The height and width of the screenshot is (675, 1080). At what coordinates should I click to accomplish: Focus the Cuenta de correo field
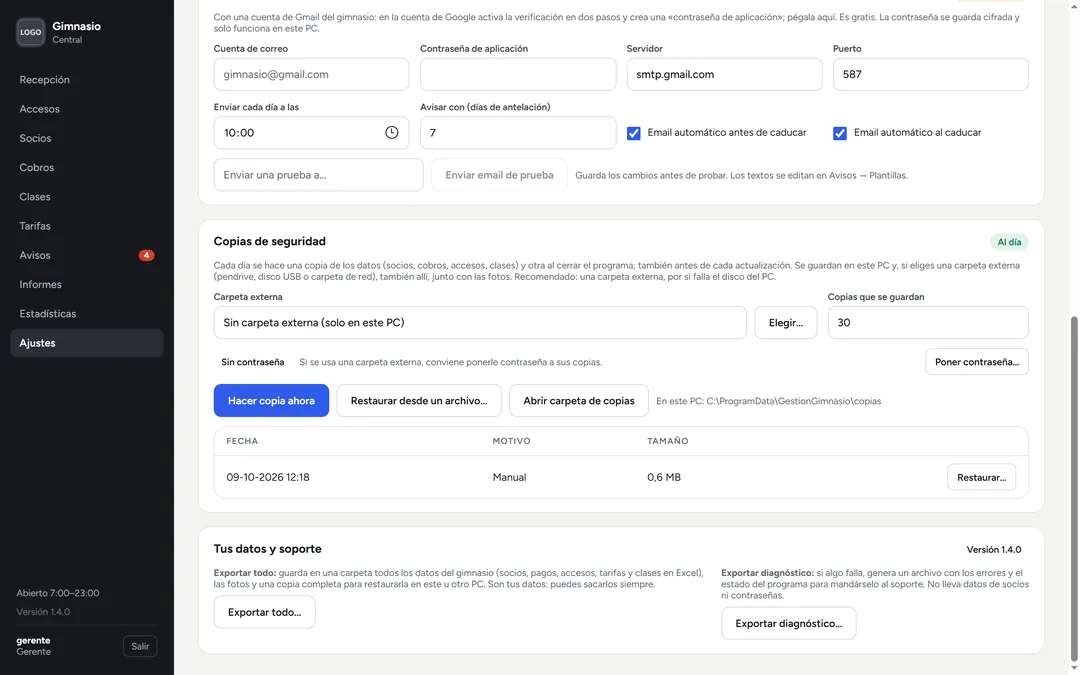(x=311, y=74)
